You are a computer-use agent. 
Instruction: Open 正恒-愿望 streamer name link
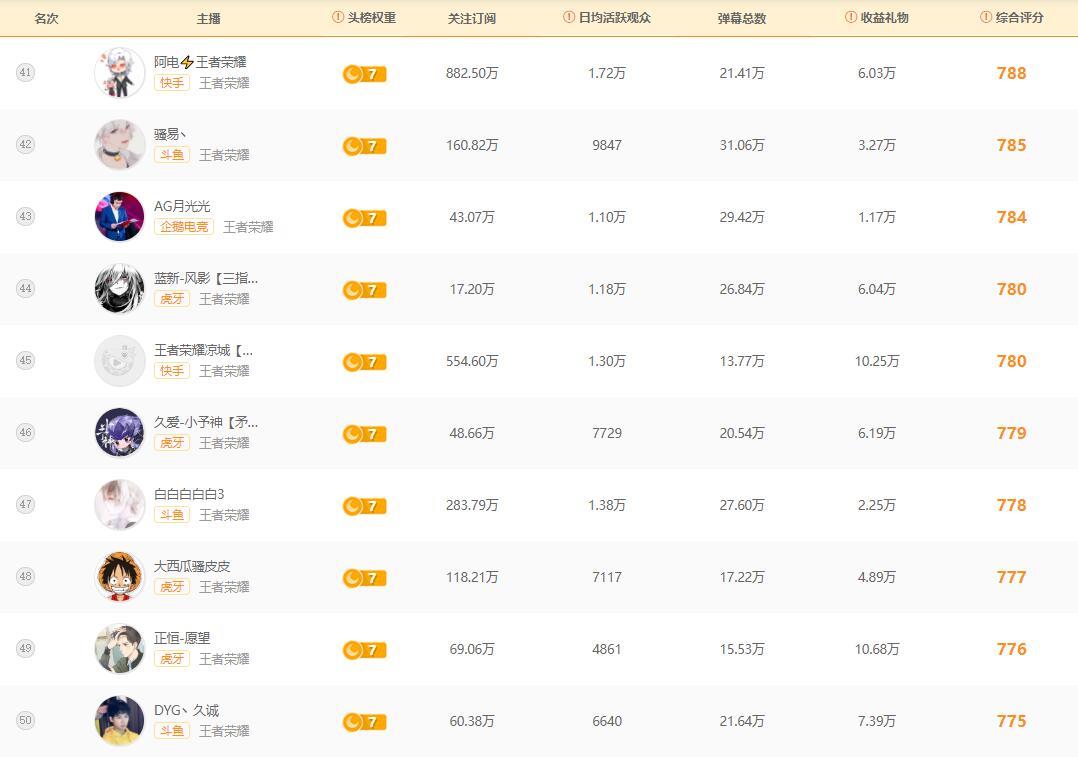pos(182,638)
